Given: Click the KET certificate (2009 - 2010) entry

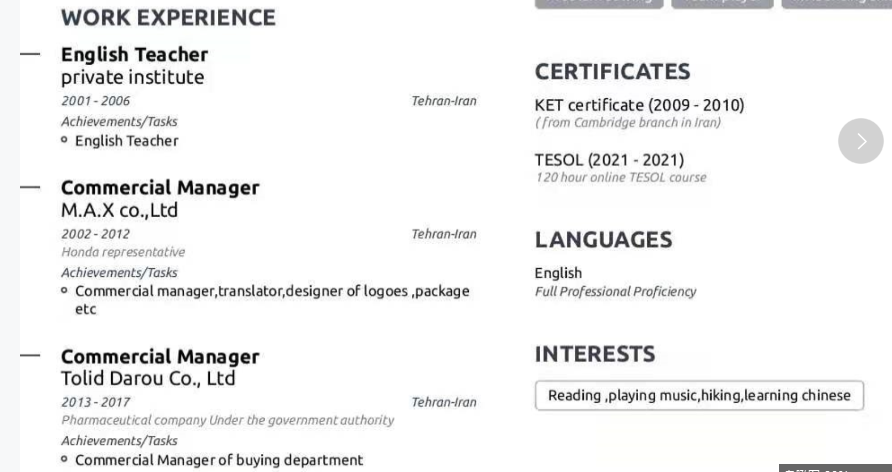Looking at the screenshot, I should coord(639,105).
